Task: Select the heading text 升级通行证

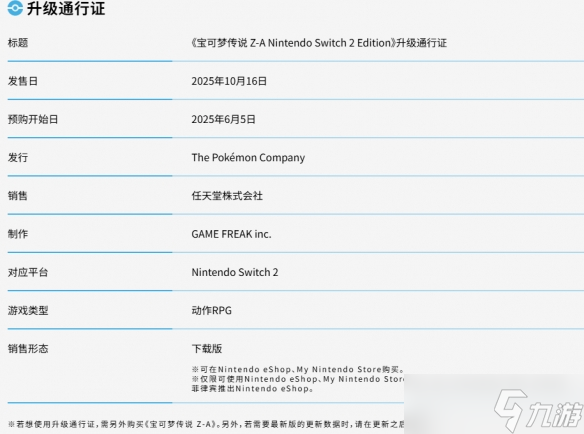Action: point(66,8)
